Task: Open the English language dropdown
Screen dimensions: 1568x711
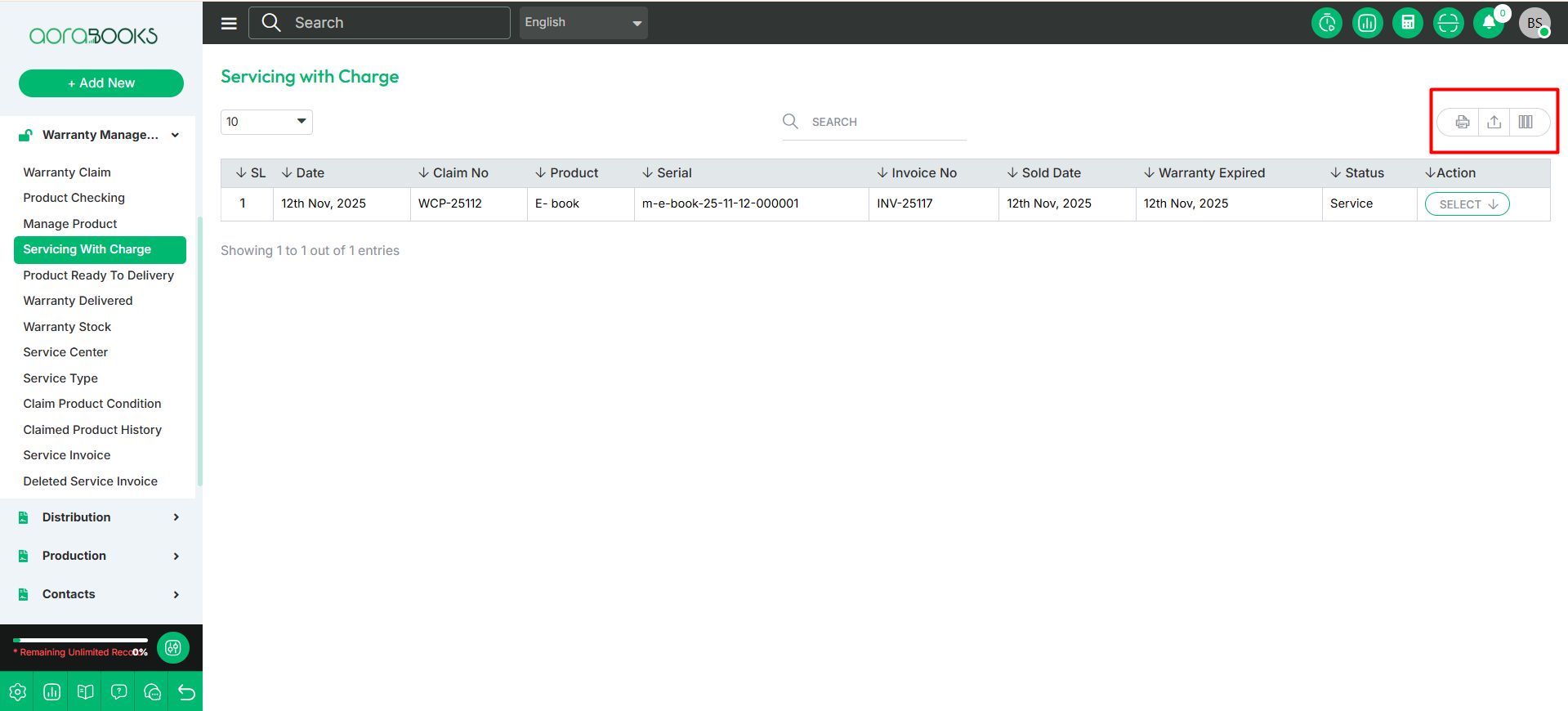Action: point(583,23)
